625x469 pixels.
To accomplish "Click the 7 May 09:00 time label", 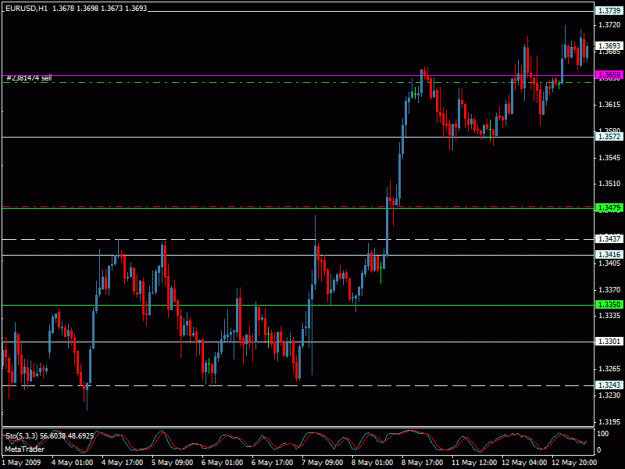I will coord(322,463).
